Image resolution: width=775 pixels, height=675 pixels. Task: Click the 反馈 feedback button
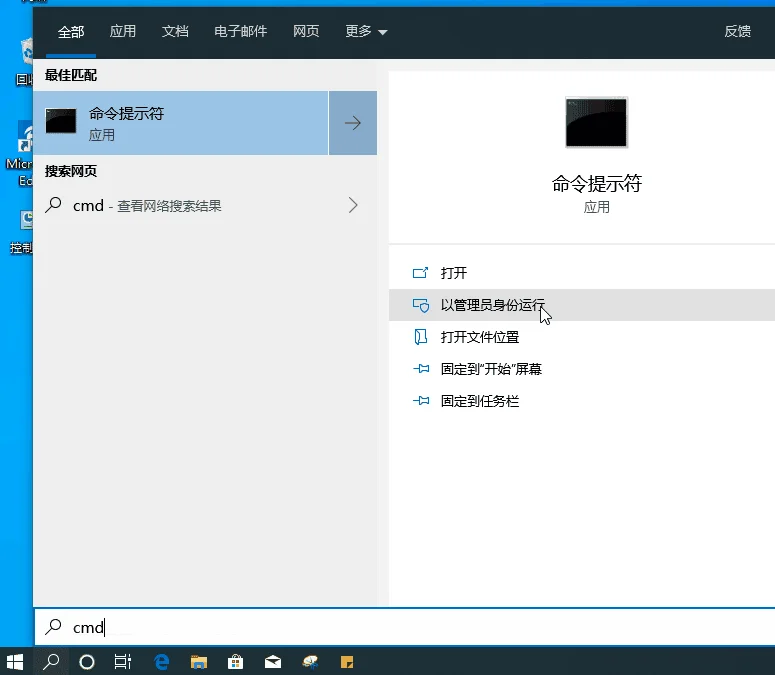click(737, 32)
